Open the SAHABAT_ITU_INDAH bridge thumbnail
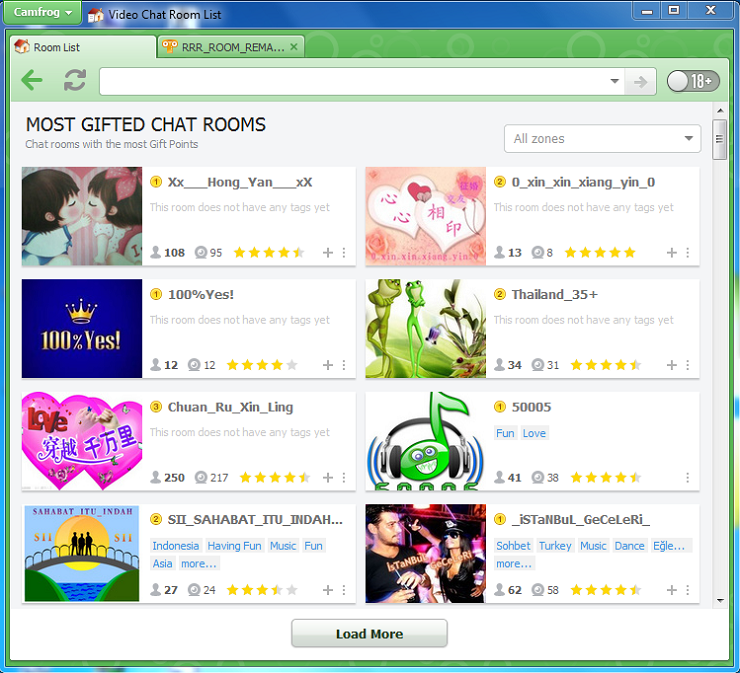The width and height of the screenshot is (740, 673). 82,553
